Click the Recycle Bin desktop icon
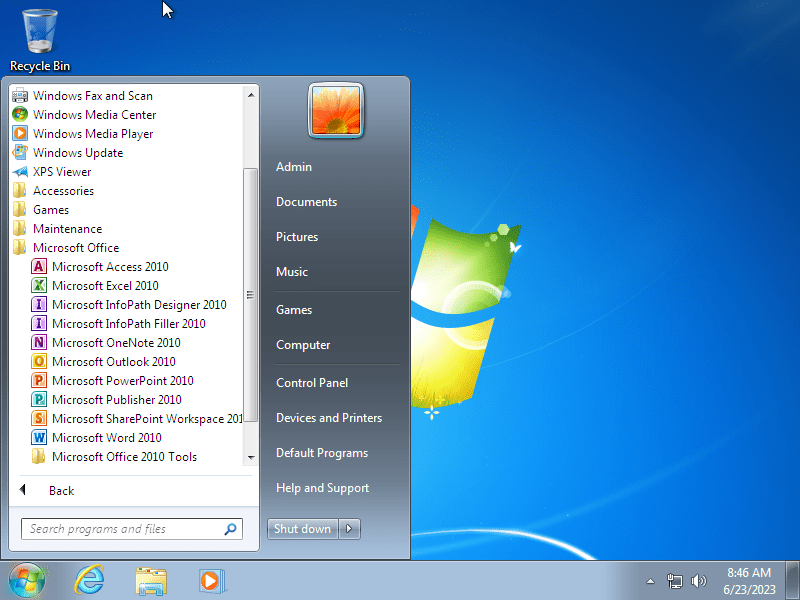The width and height of the screenshot is (800, 600). (x=40, y=40)
